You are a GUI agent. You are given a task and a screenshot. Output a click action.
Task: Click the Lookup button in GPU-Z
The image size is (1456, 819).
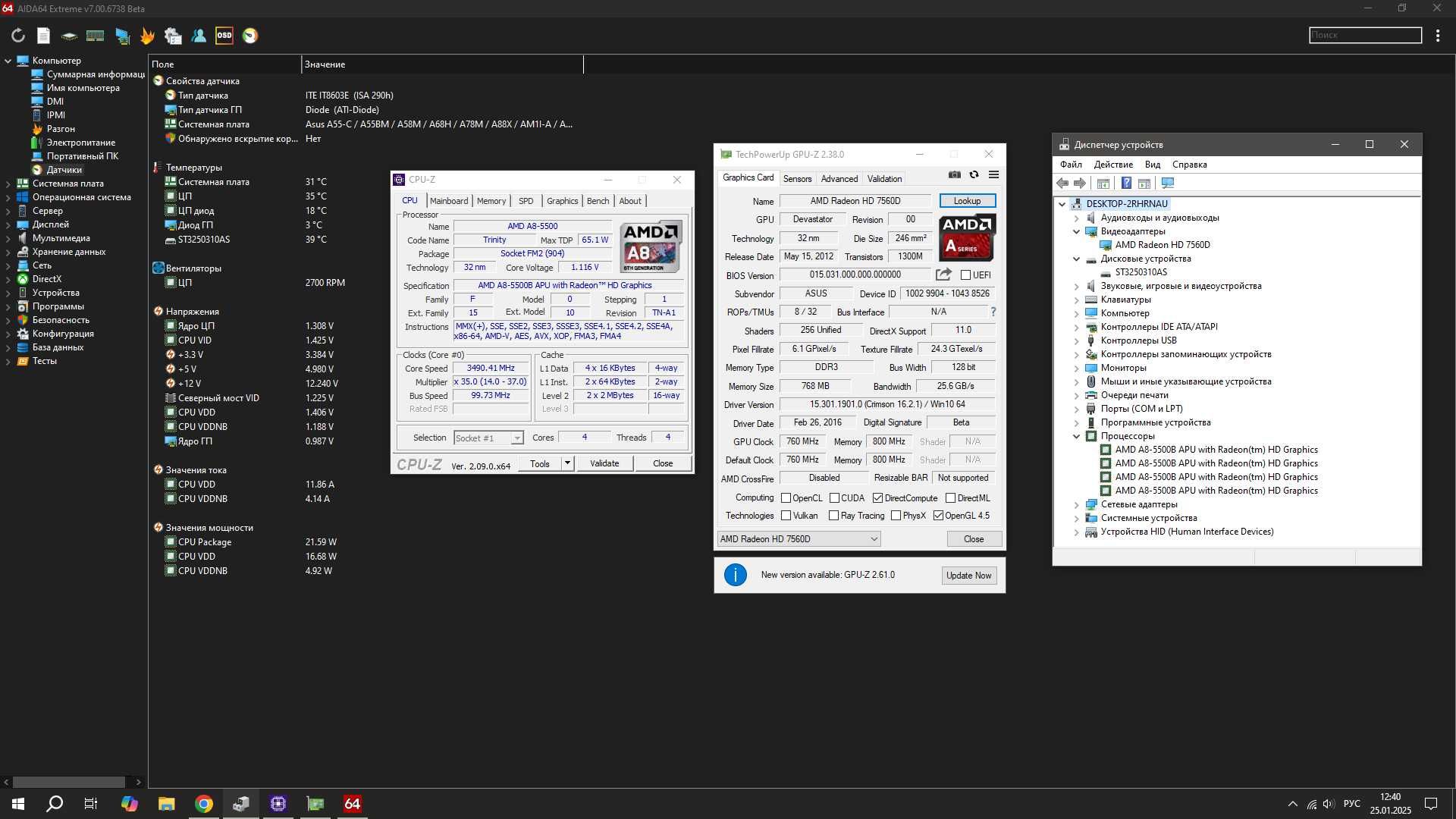click(967, 201)
